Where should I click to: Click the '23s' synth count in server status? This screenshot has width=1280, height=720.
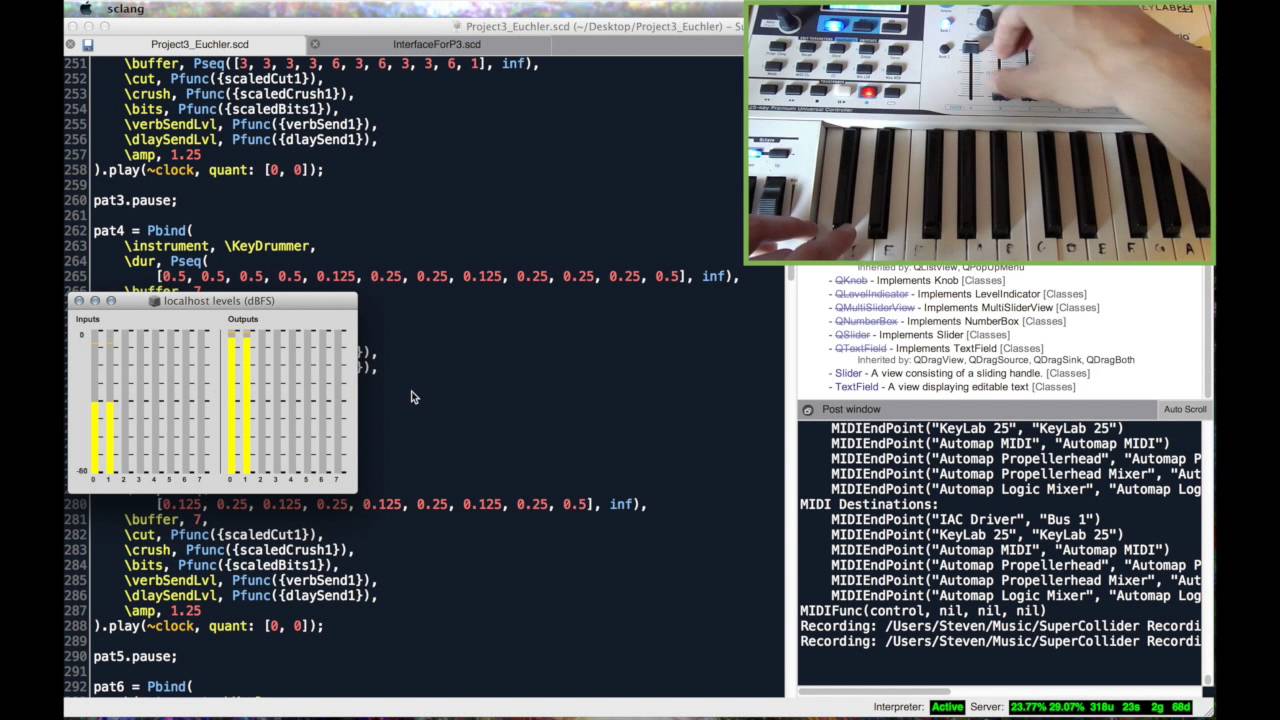1131,707
